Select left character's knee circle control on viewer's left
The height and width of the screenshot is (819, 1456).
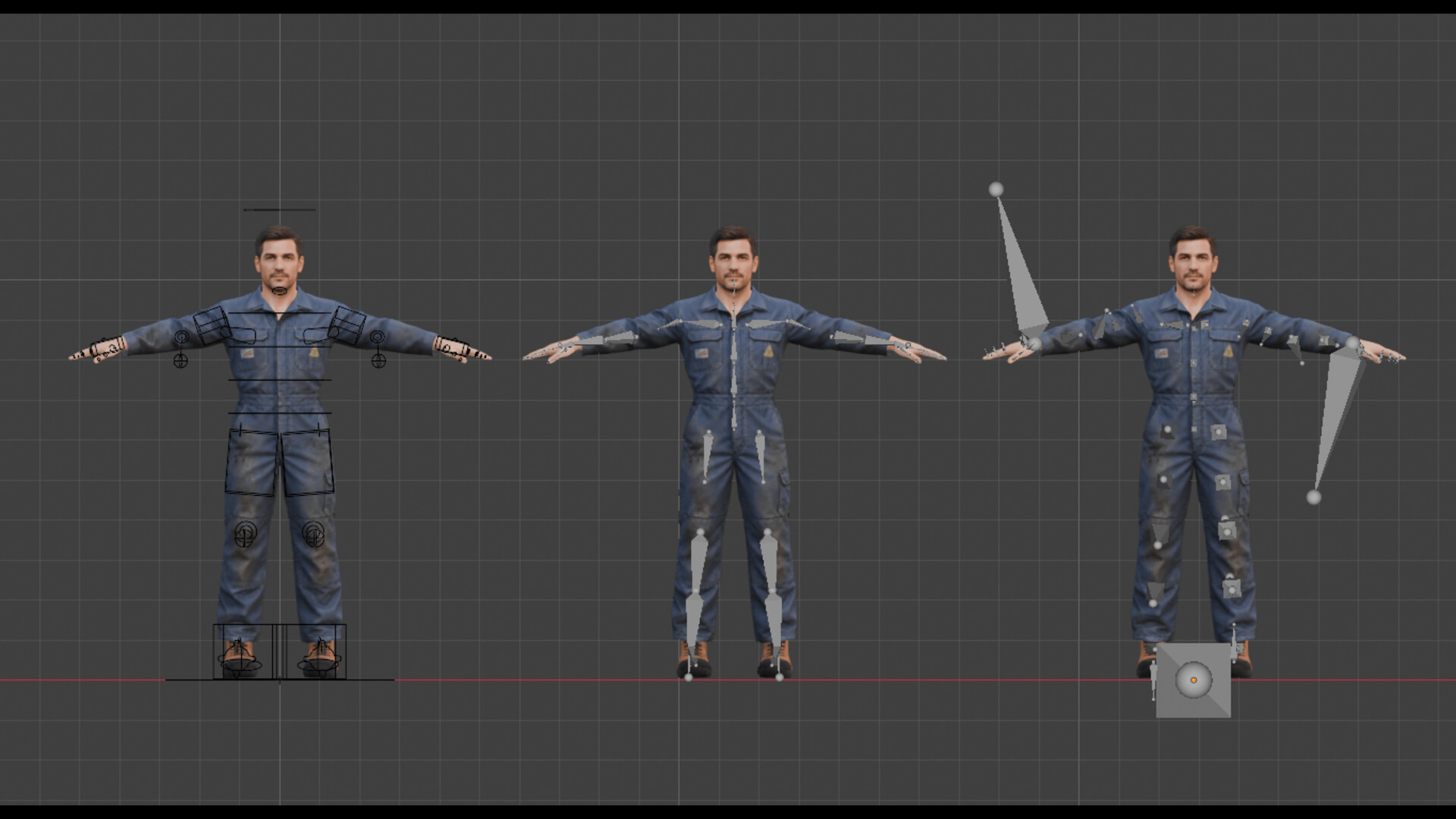coord(245,535)
